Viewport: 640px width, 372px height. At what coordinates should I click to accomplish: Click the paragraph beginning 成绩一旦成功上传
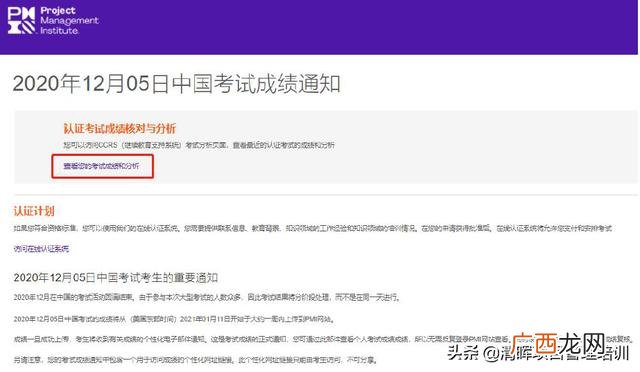(322, 339)
